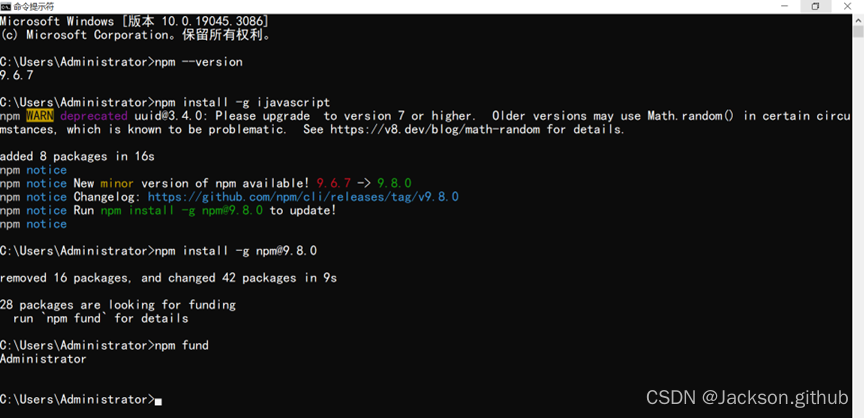
Task: Click the red 9.6.7 version number
Action: pos(332,183)
